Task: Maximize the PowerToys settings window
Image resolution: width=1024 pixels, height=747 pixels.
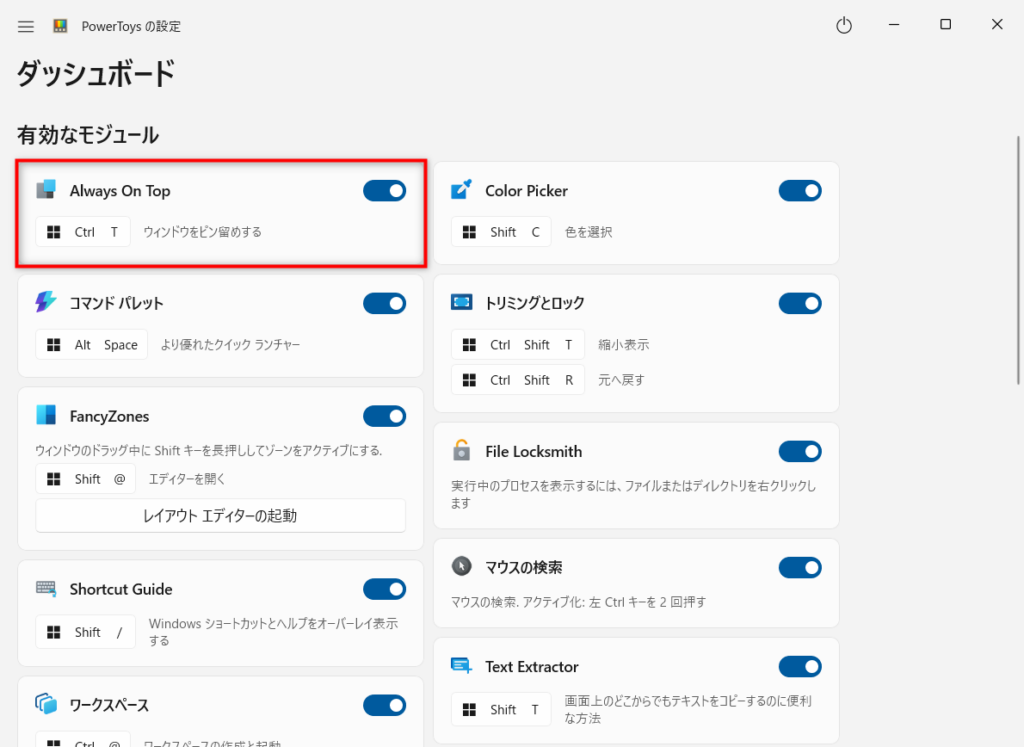Action: coord(945,25)
